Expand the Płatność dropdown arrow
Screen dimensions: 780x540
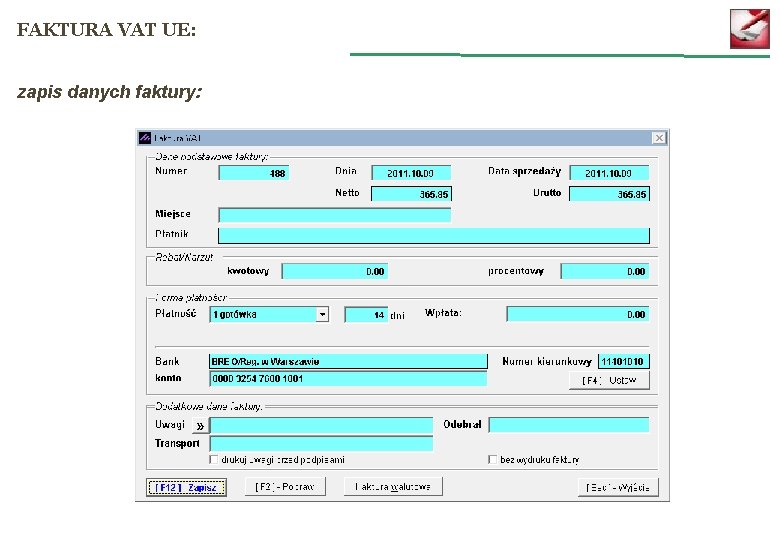tap(323, 314)
